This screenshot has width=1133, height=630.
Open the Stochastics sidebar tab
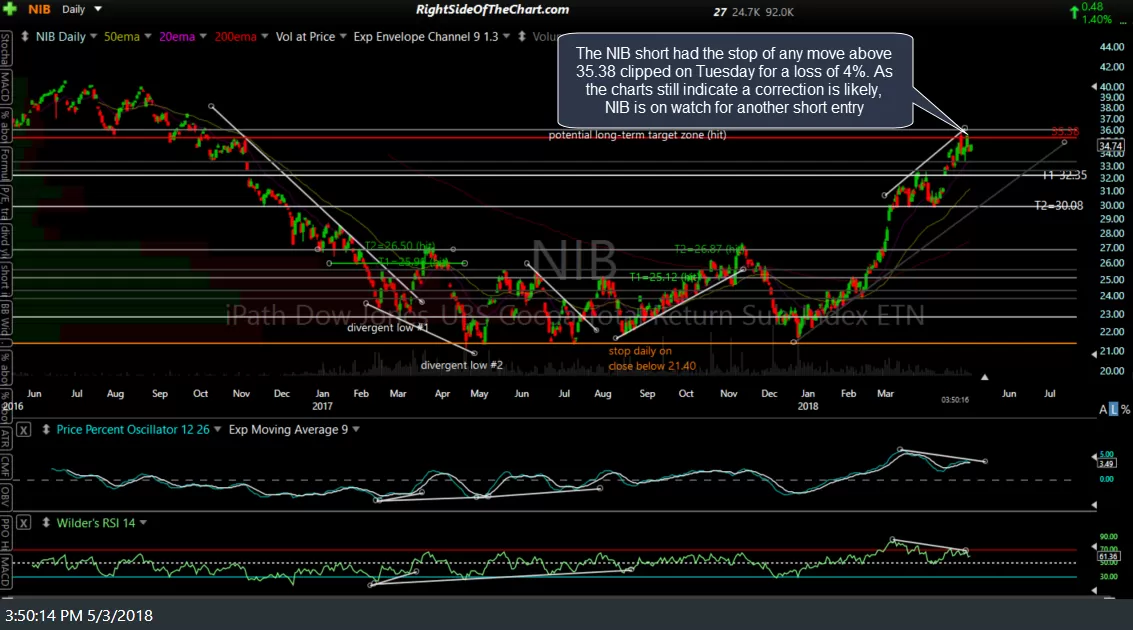(6, 49)
